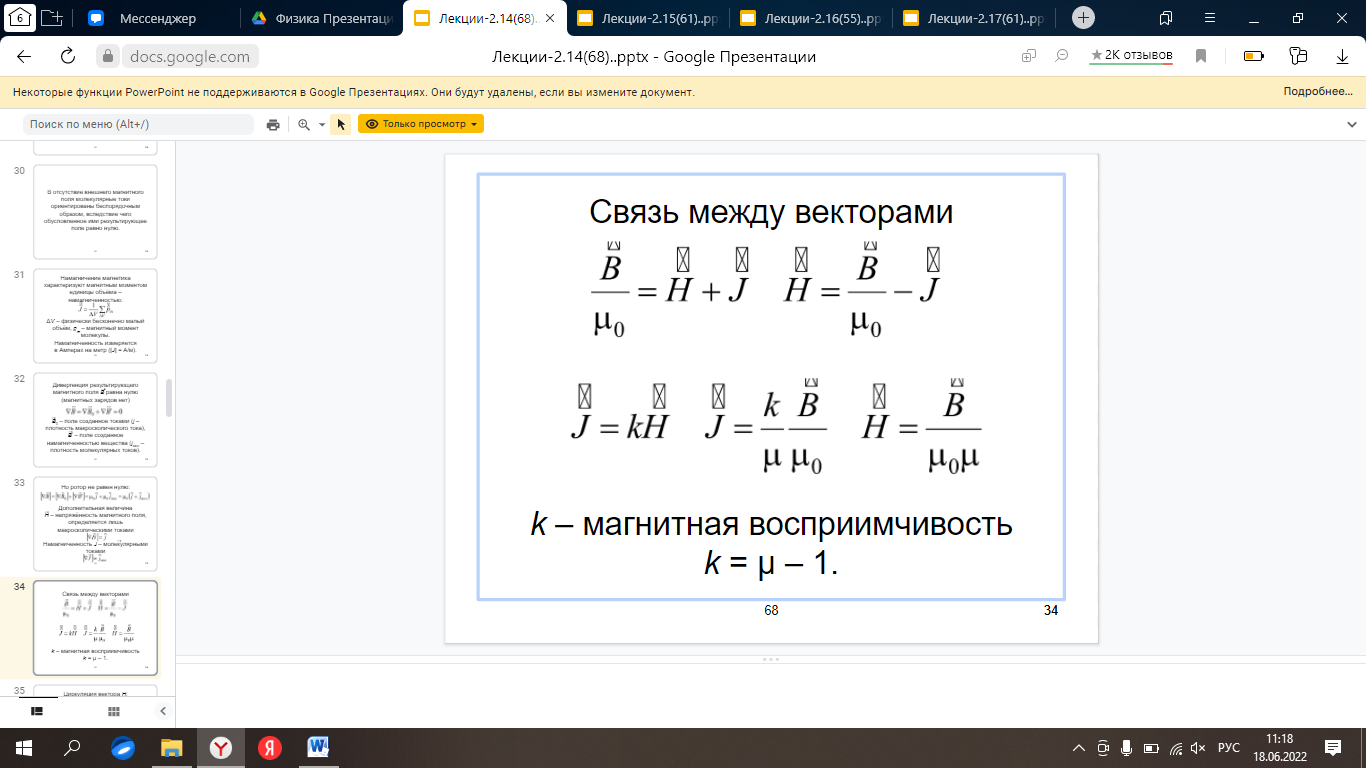This screenshot has width=1366, height=768.
Task: Open the 'Только просмотр' view-only dropdown
Action: pos(421,124)
